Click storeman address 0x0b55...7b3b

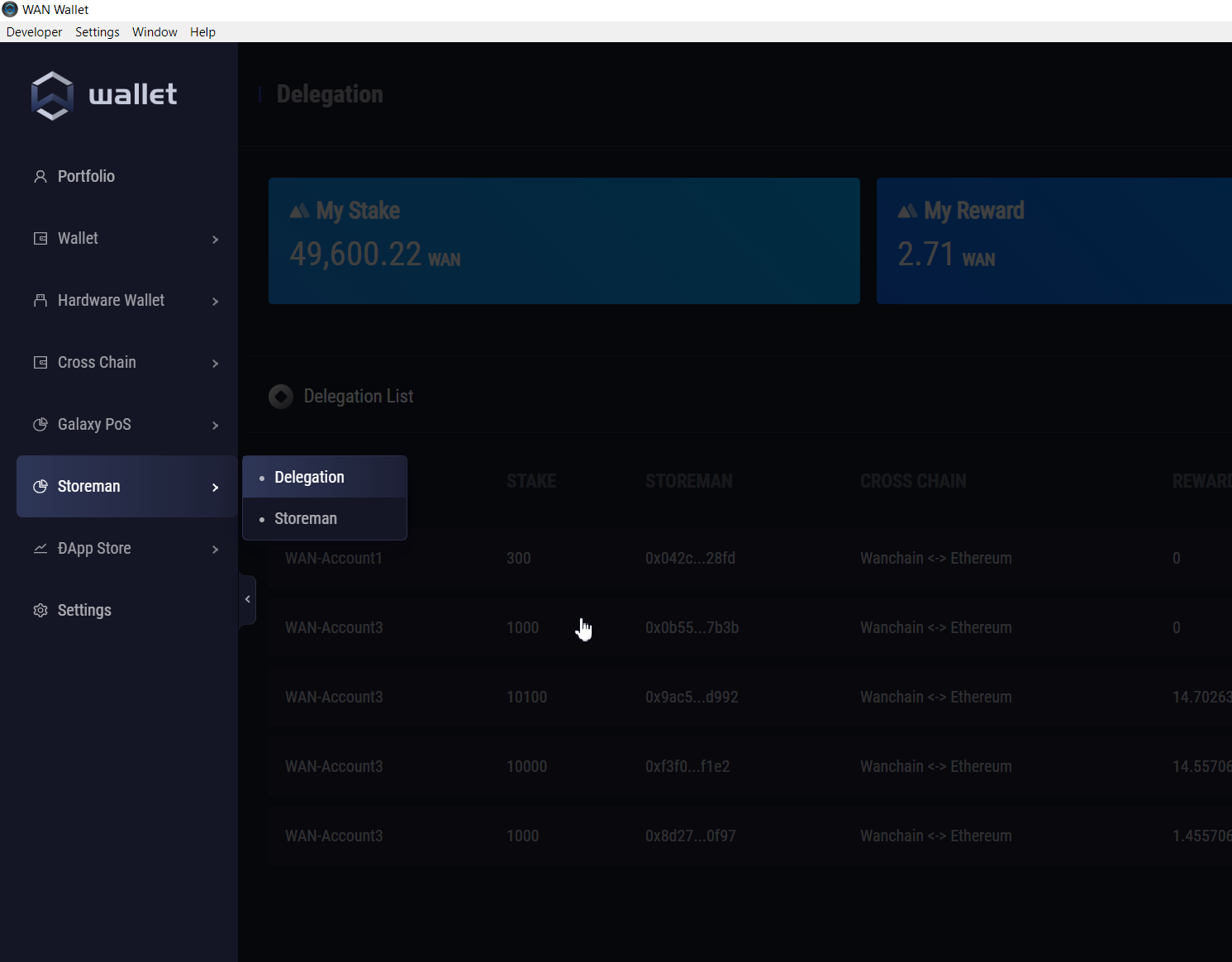pos(692,627)
